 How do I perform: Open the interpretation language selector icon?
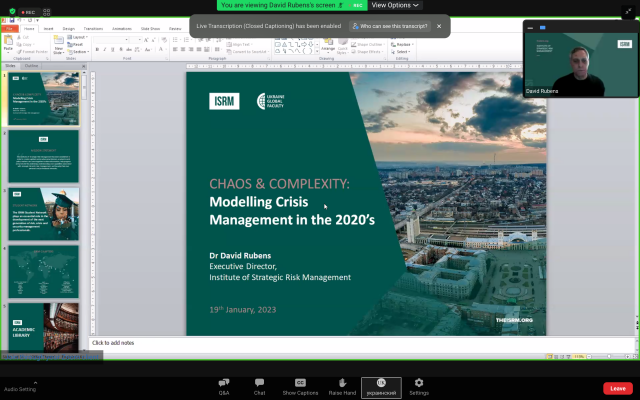click(x=381, y=384)
